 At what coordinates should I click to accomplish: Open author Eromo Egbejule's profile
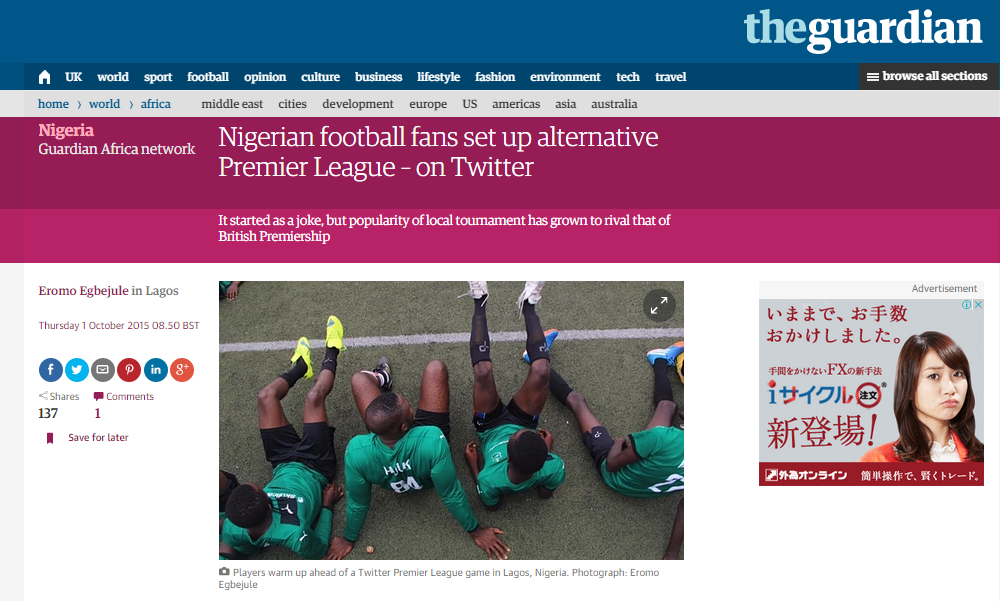click(84, 291)
